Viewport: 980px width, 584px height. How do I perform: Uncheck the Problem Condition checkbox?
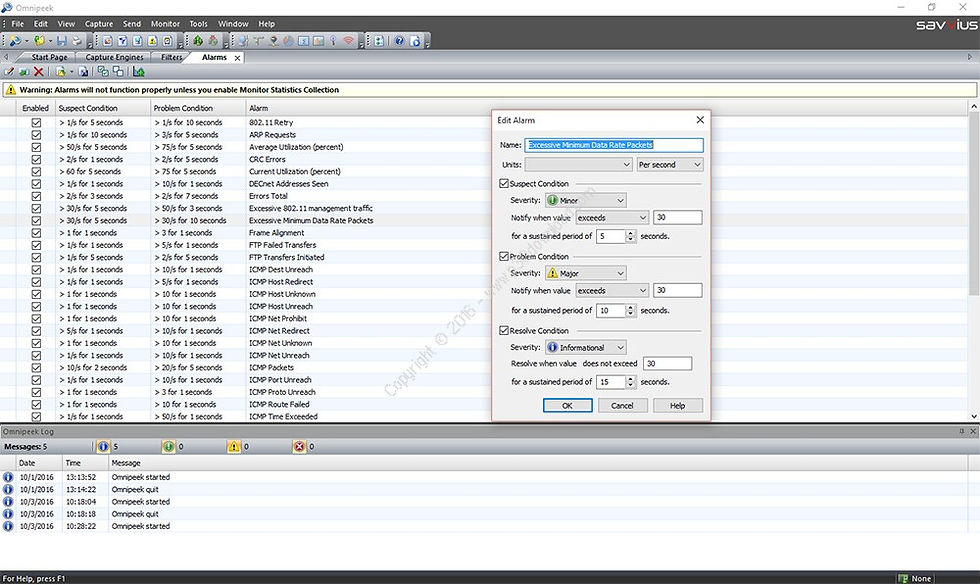[504, 256]
